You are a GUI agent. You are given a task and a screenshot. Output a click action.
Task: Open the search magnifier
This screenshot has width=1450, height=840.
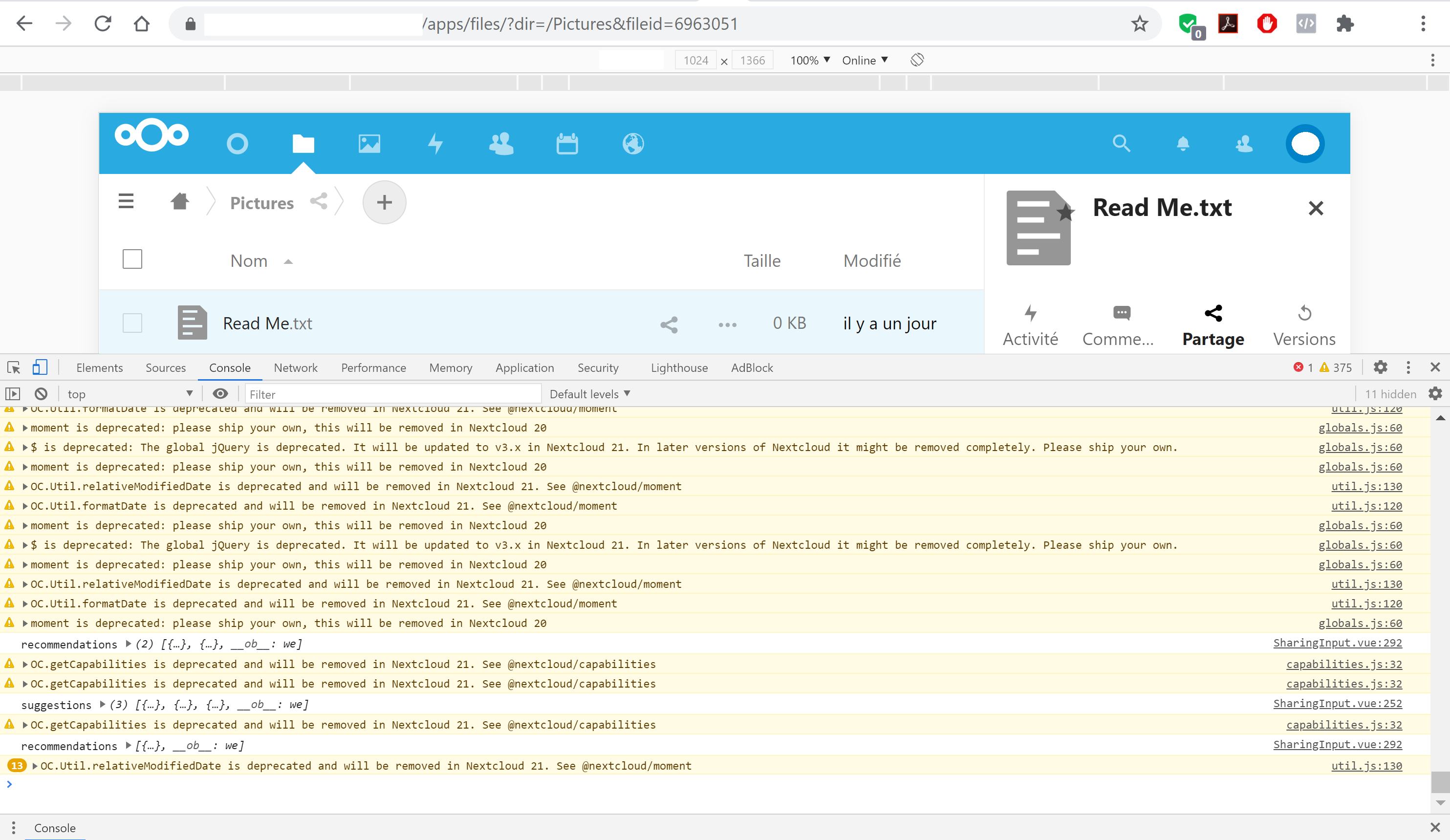click(1121, 144)
